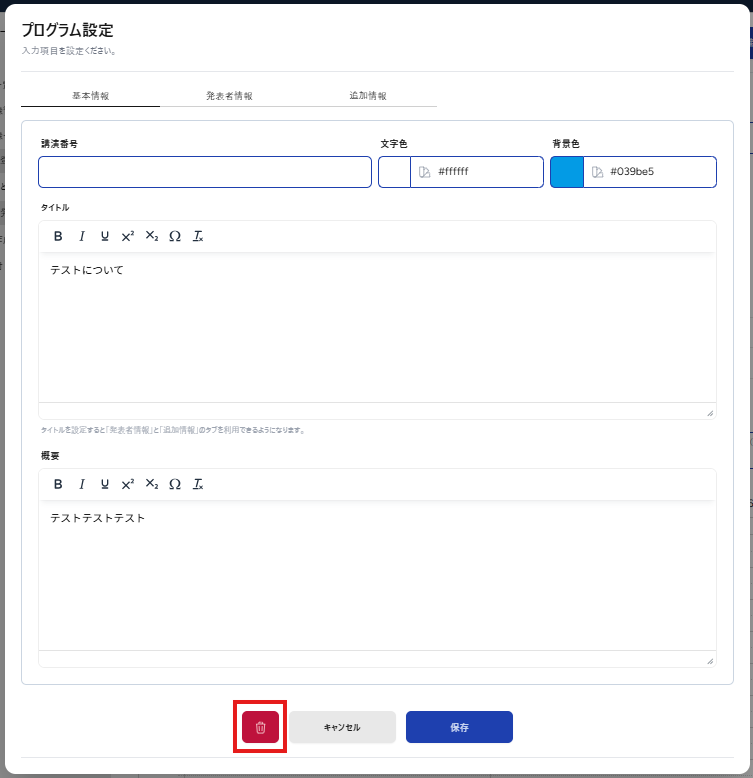
Task: Open the white 文字色 color swatch
Action: pos(395,172)
